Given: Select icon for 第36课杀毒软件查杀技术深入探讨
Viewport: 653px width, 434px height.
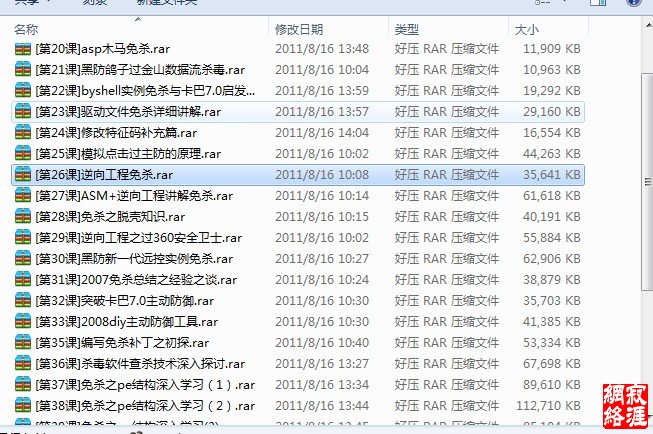Looking at the screenshot, I should click(x=23, y=364).
